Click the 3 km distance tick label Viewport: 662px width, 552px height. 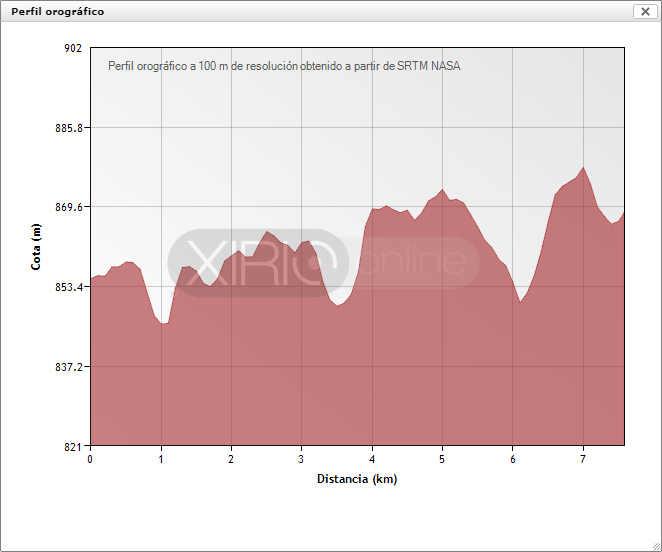tap(301, 459)
